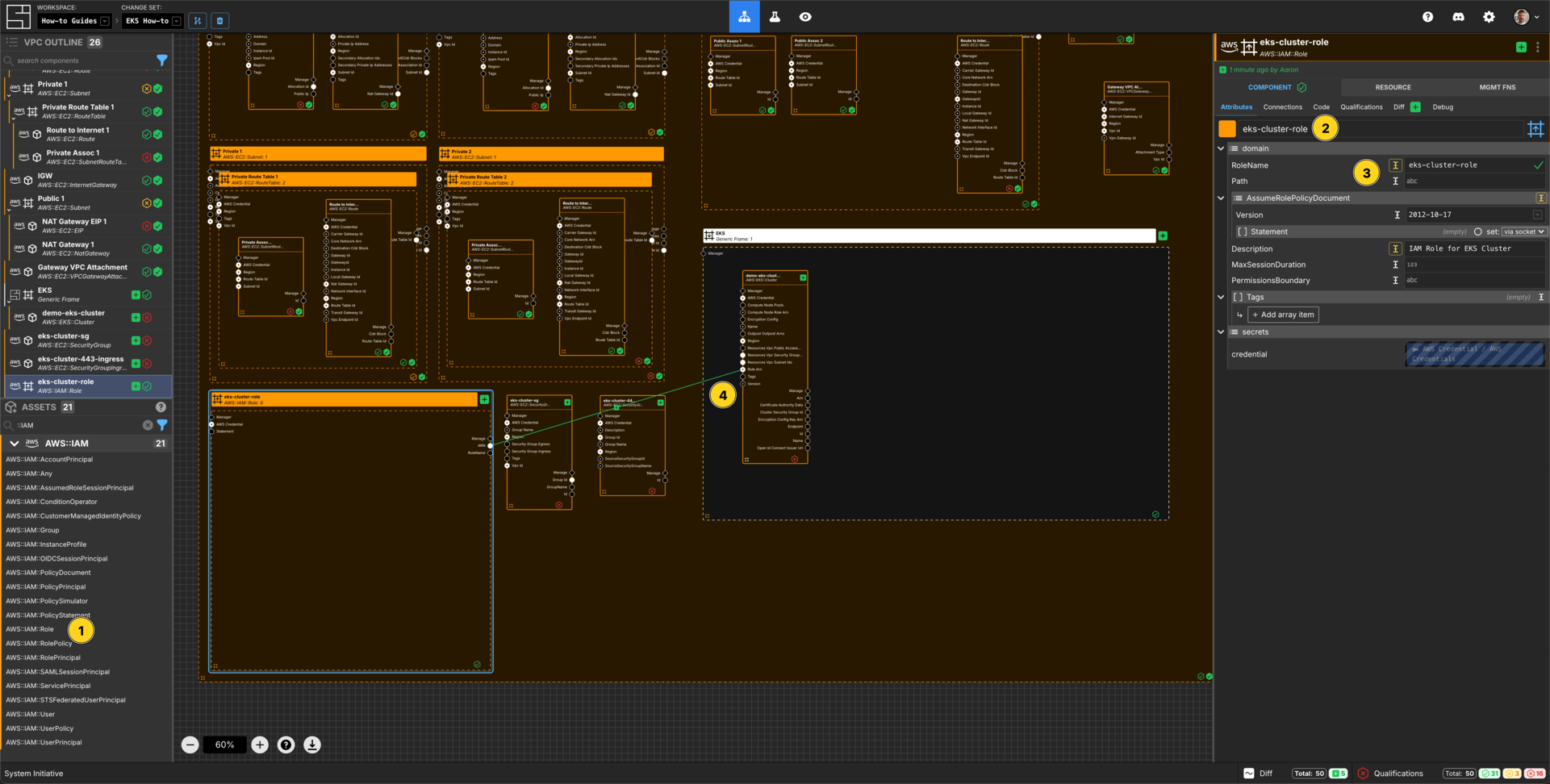Click Add array item button

tap(1283, 315)
